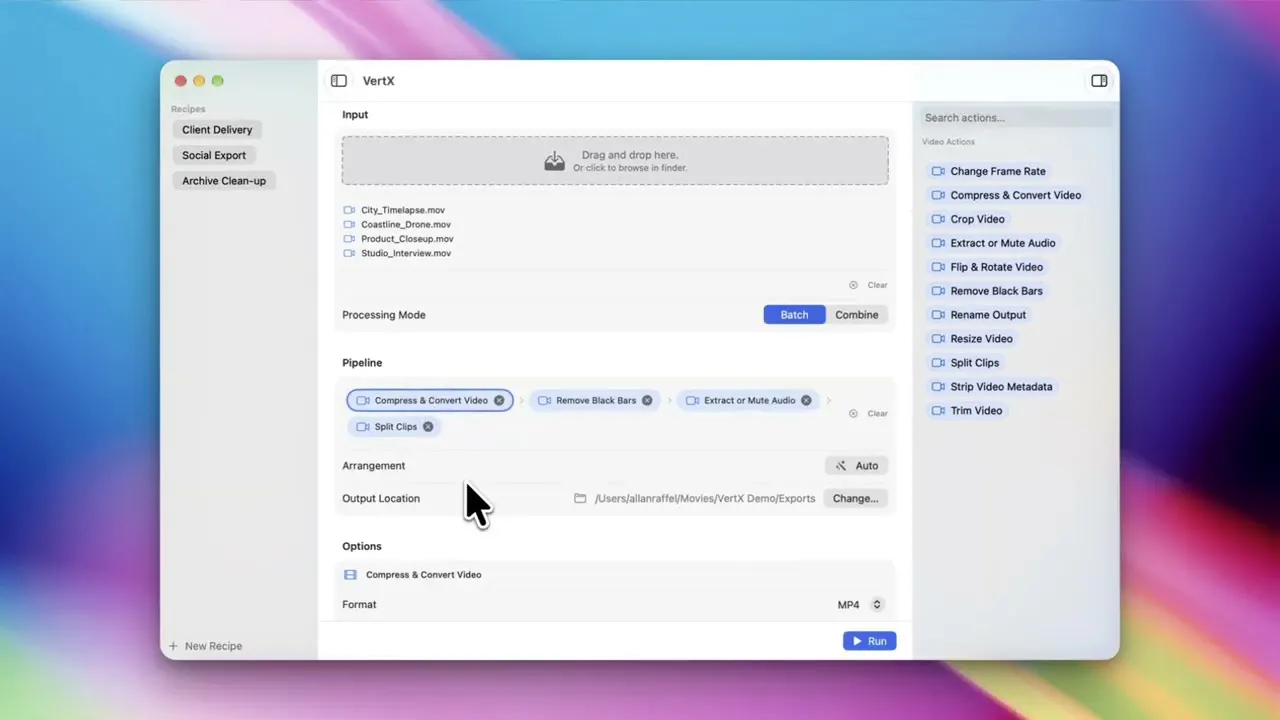Click the Change Frame Rate action icon
This screenshot has width=1280, height=720.
938,171
